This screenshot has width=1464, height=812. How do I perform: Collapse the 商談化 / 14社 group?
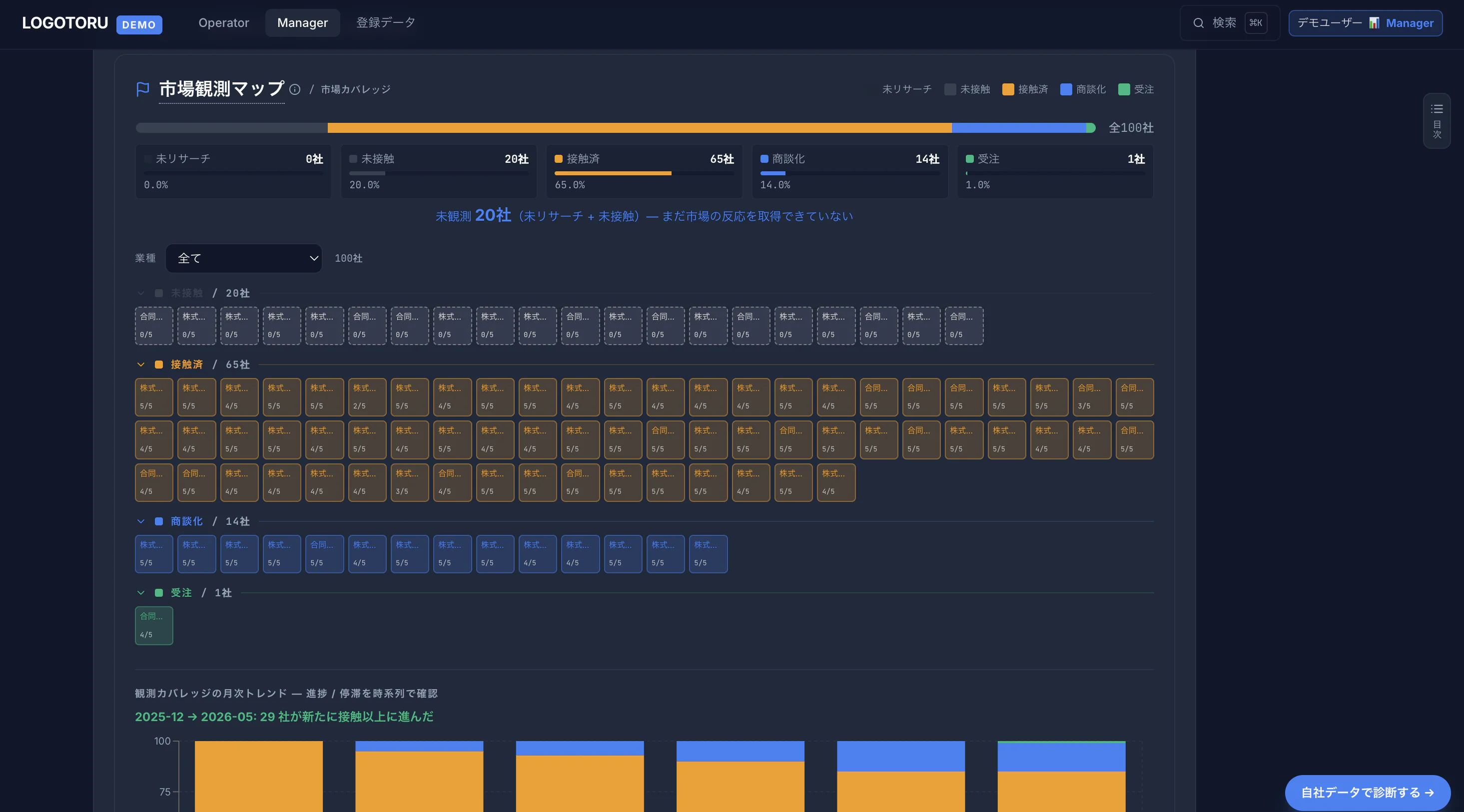point(141,521)
